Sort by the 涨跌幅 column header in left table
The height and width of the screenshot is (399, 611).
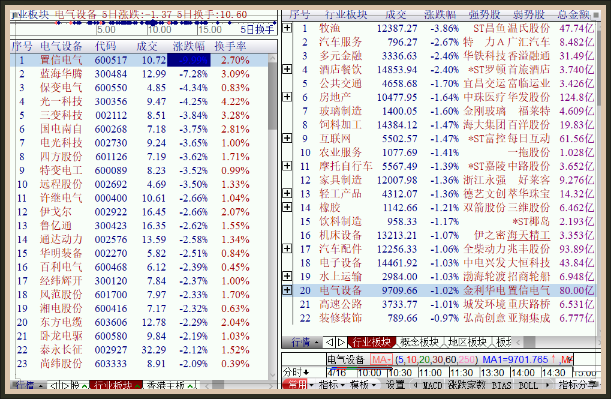(x=189, y=46)
